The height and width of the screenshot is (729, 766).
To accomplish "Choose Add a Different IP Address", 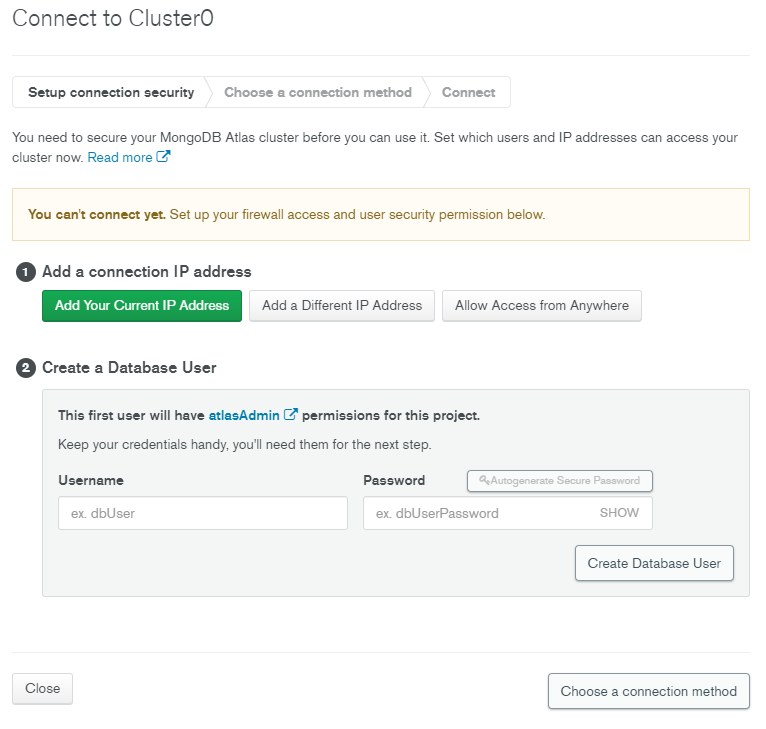I will [342, 306].
